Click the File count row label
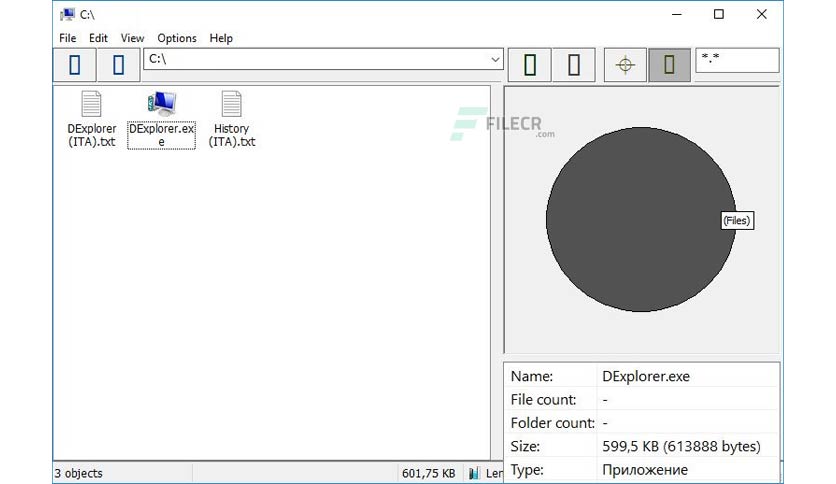This screenshot has height=484, width=836. point(543,400)
